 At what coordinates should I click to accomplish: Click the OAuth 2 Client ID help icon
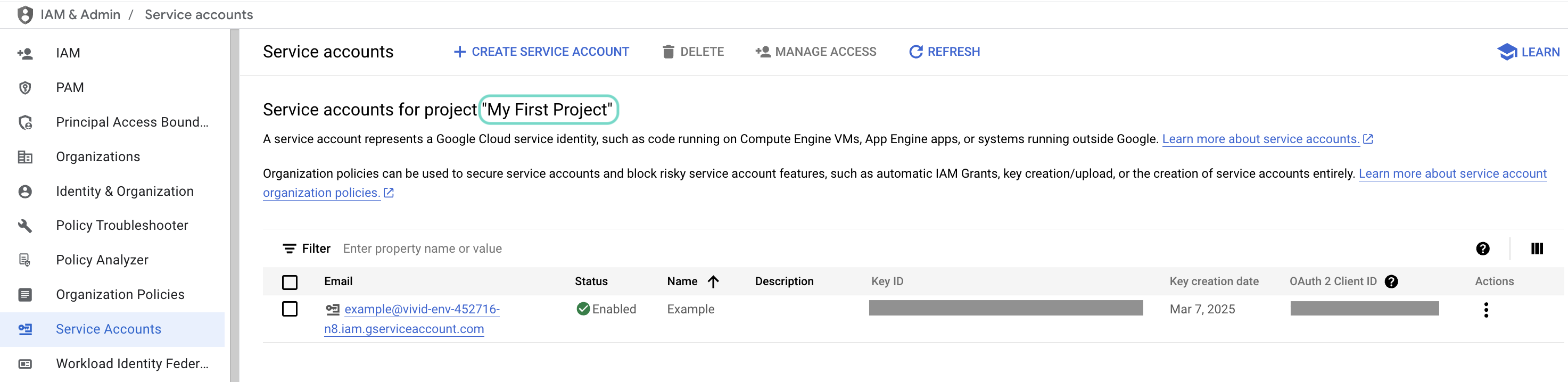[1391, 281]
